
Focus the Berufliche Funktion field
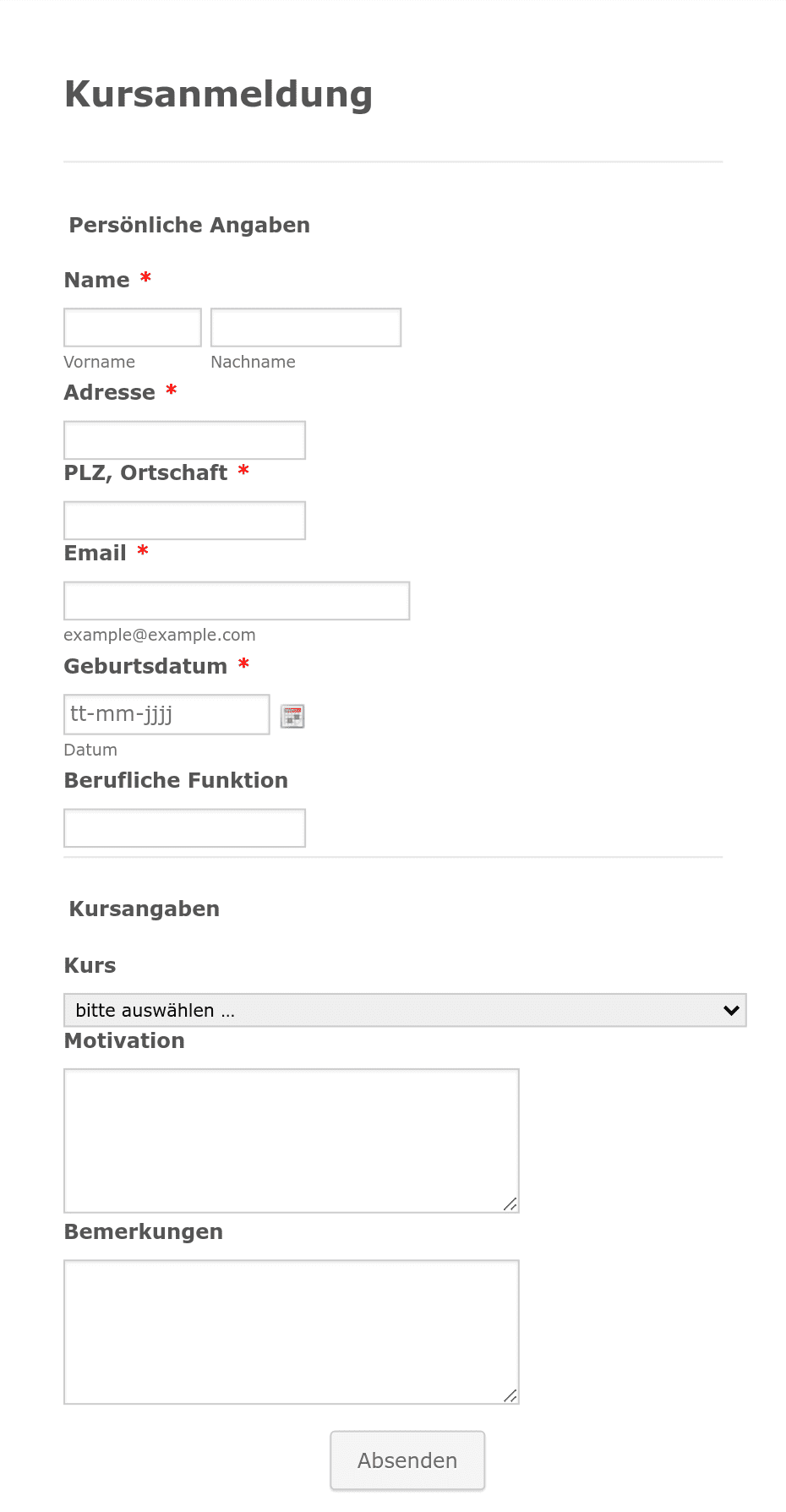pos(184,828)
